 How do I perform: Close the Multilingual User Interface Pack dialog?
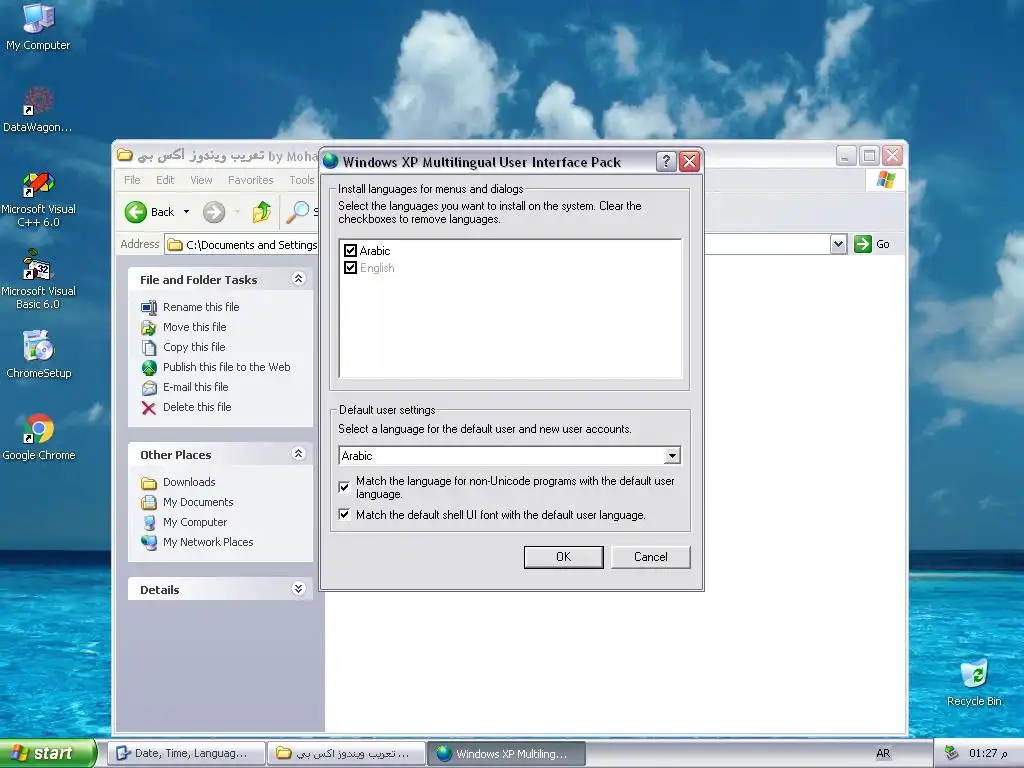coord(689,161)
